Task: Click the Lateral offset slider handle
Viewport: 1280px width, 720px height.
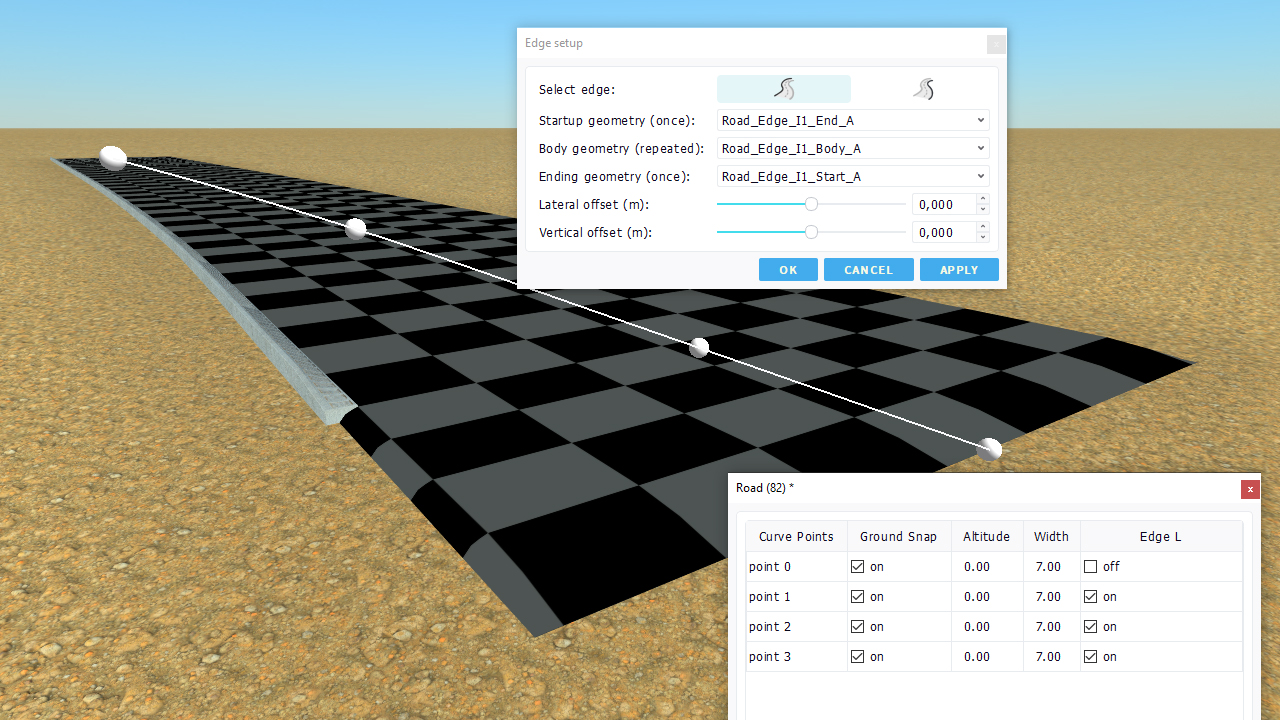Action: point(811,204)
